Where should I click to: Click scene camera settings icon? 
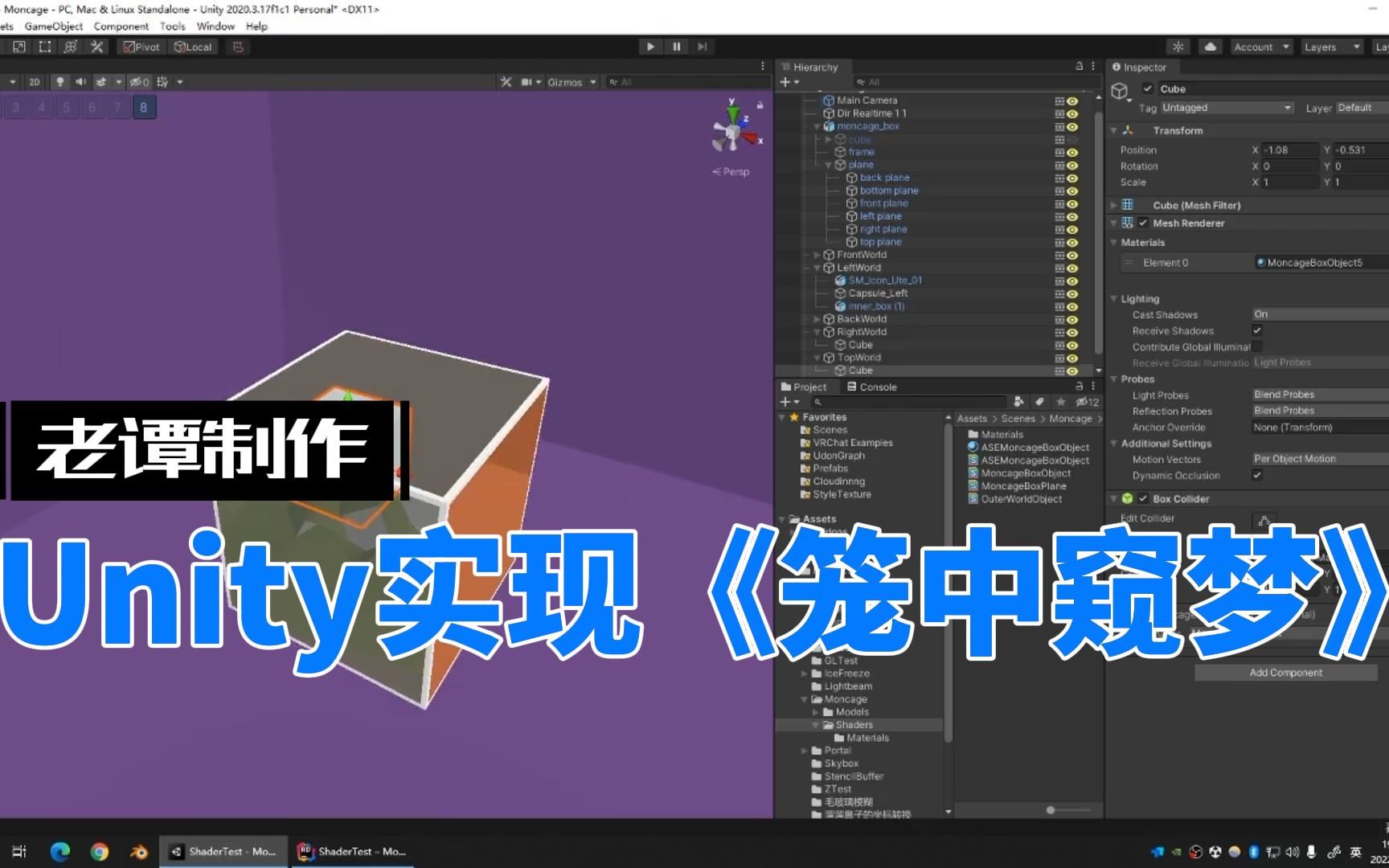click(527, 82)
